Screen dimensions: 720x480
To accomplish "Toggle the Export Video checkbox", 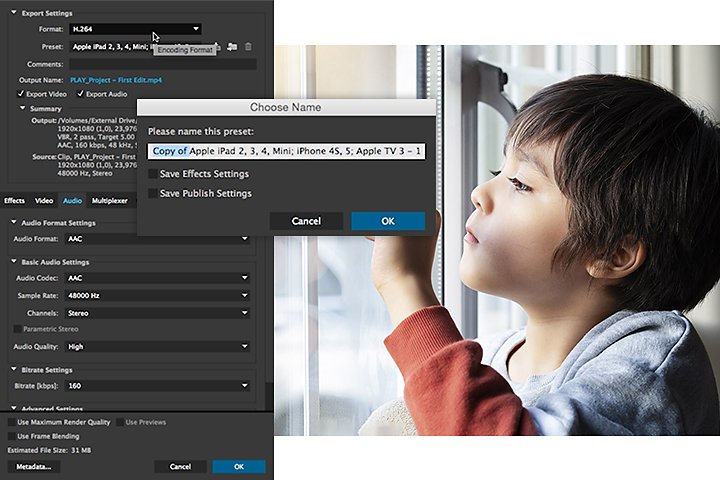I will coord(21,94).
